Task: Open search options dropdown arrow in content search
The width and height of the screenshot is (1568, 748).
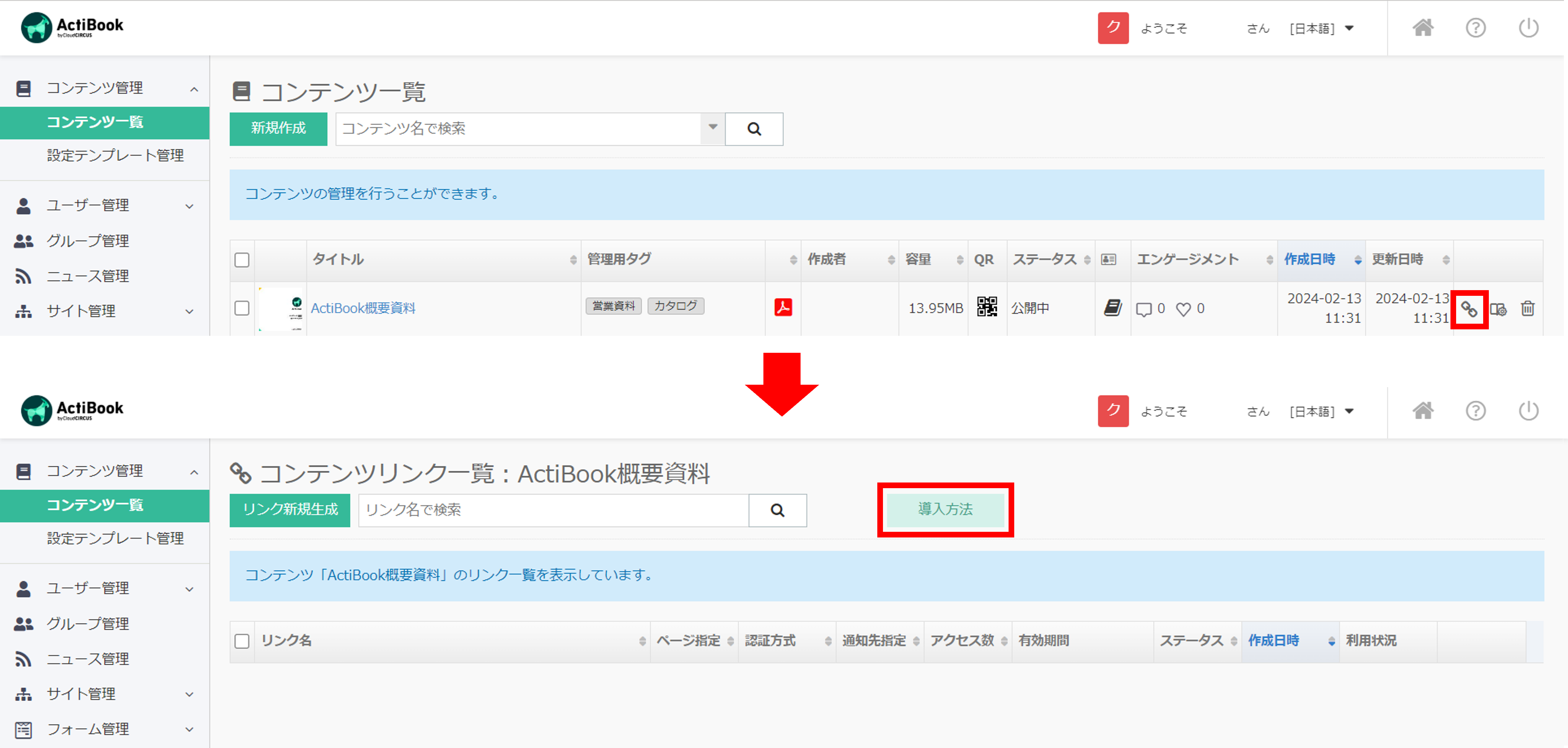Action: [713, 128]
